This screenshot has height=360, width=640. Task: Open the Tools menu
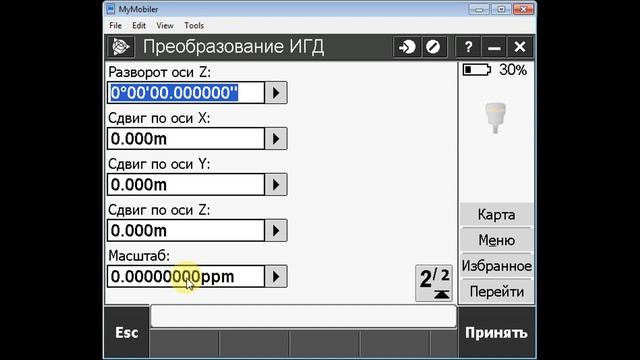pyautogui.click(x=194, y=26)
